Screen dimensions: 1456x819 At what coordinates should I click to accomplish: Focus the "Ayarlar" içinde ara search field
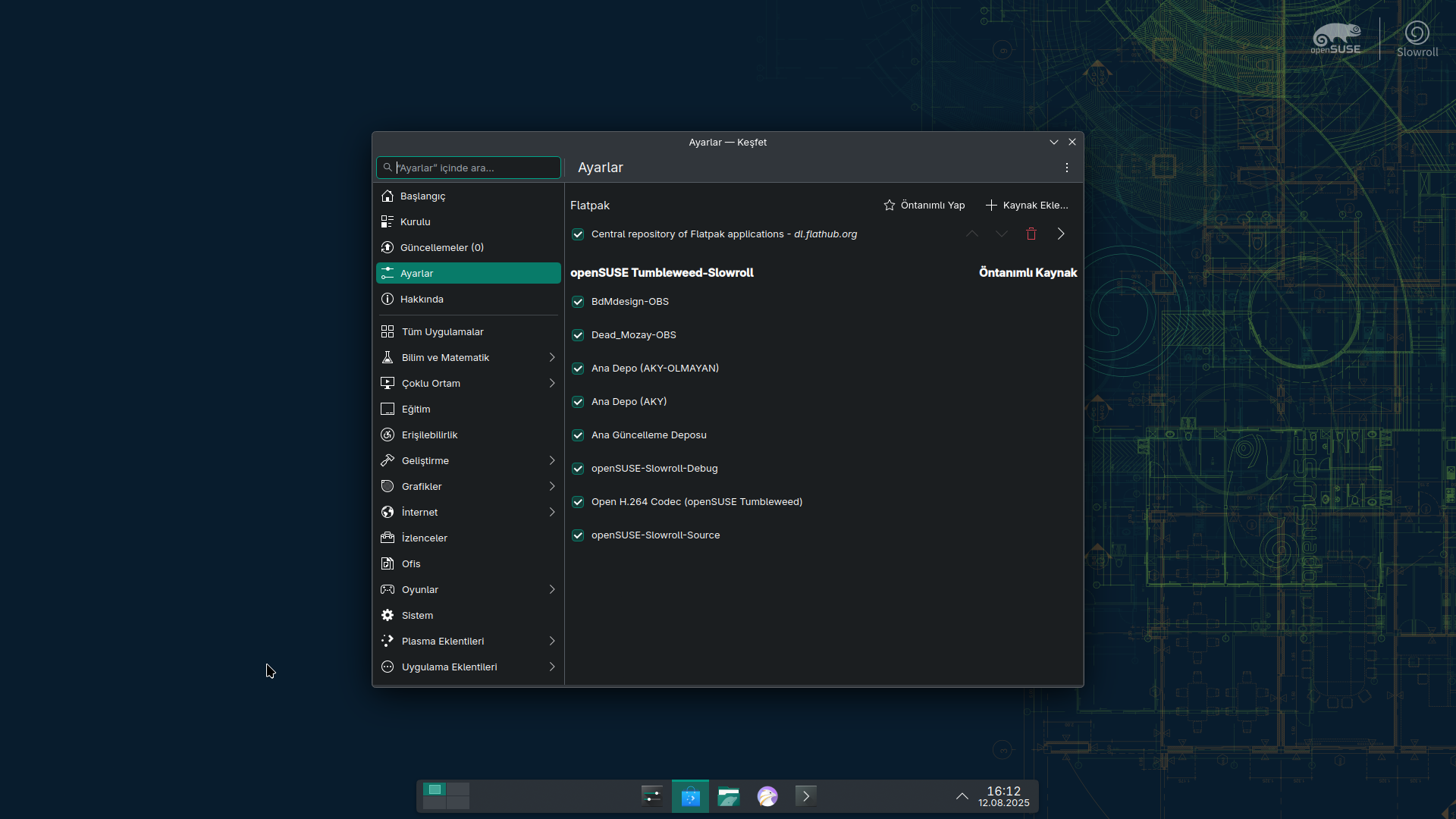[469, 168]
